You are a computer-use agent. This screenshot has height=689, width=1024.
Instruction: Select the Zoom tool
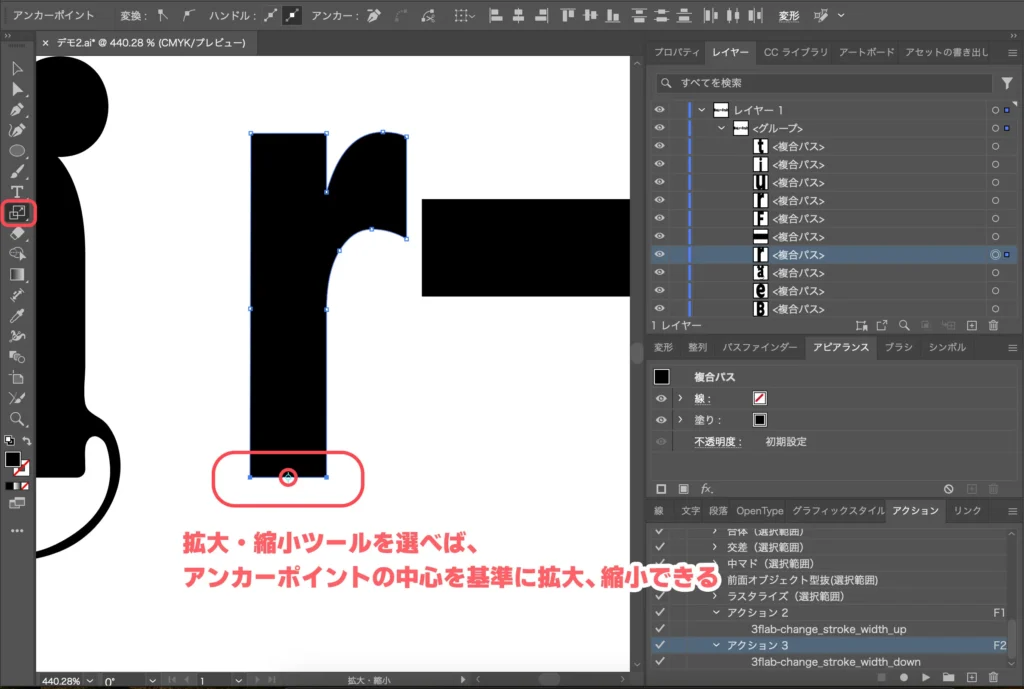click(16, 418)
